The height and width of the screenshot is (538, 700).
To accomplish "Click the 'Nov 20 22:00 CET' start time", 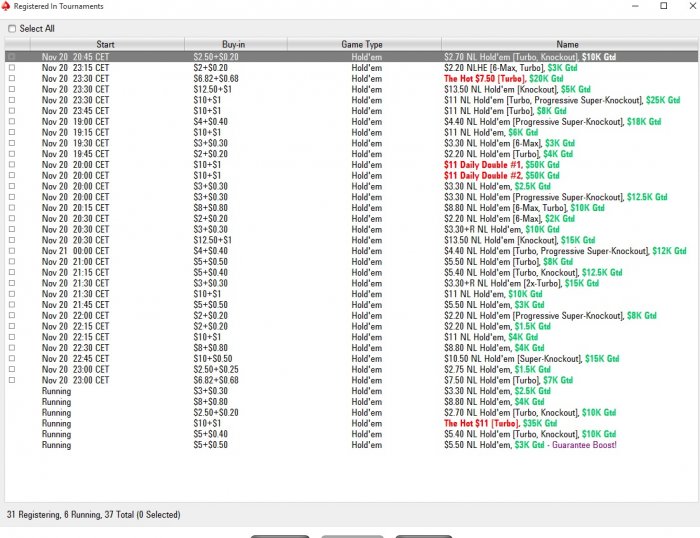I will tap(75, 315).
